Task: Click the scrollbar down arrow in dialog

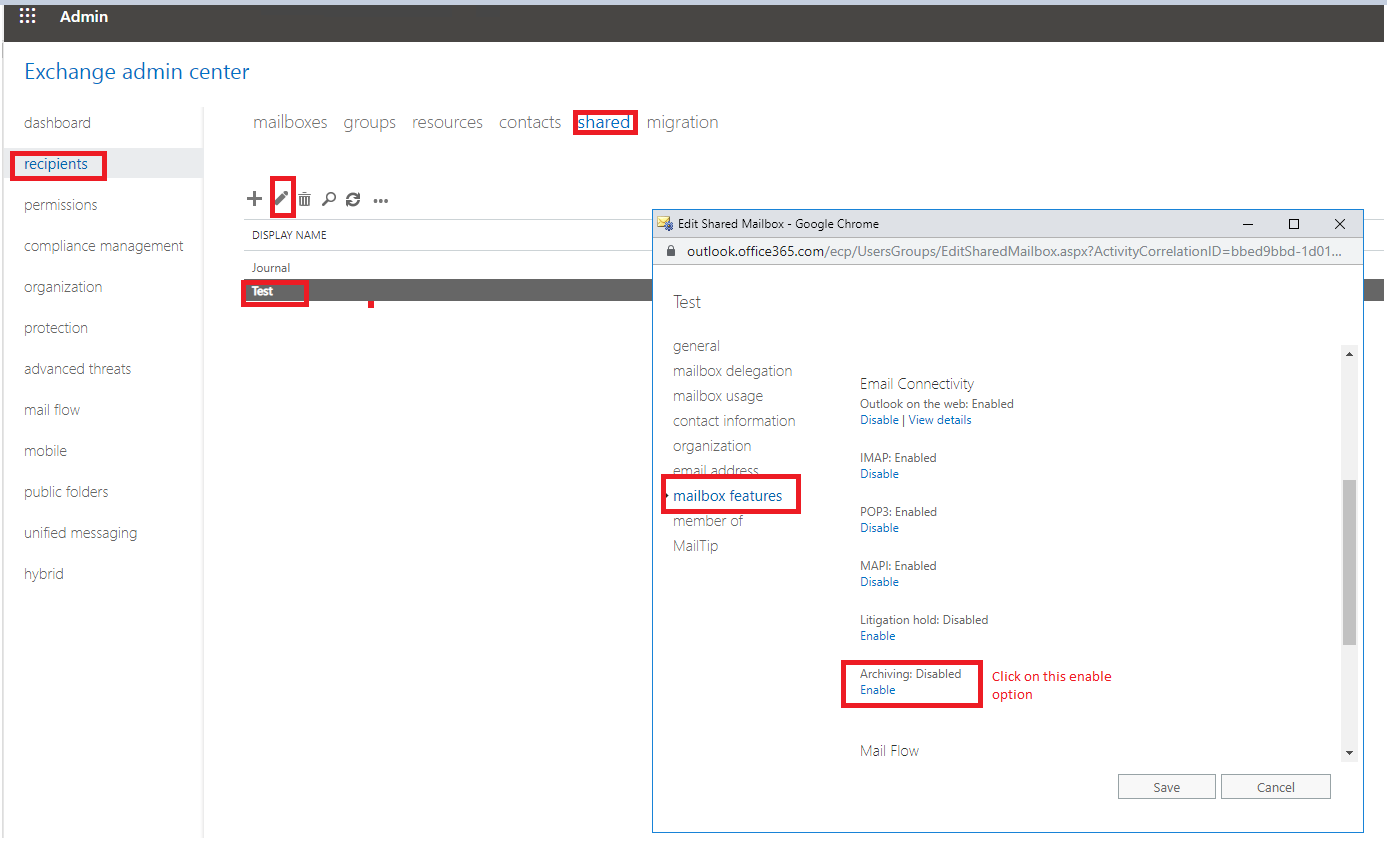Action: pos(1349,753)
